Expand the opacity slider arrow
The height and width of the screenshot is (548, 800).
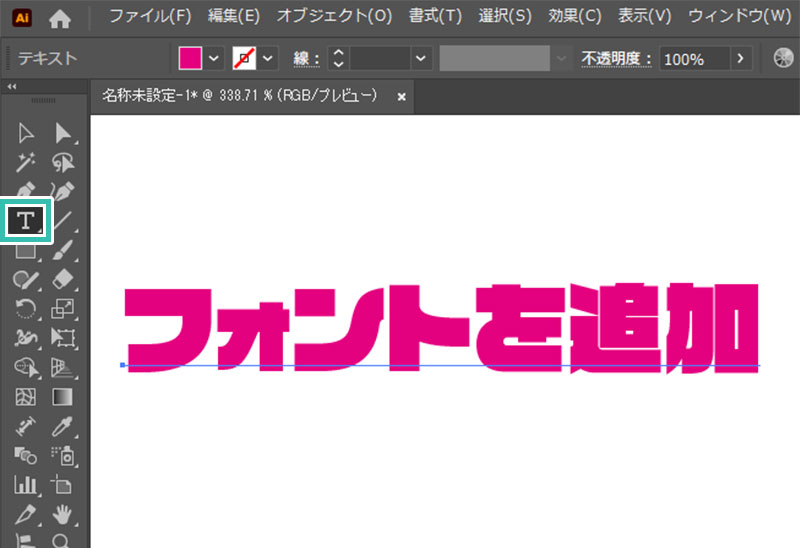pyautogui.click(x=740, y=59)
